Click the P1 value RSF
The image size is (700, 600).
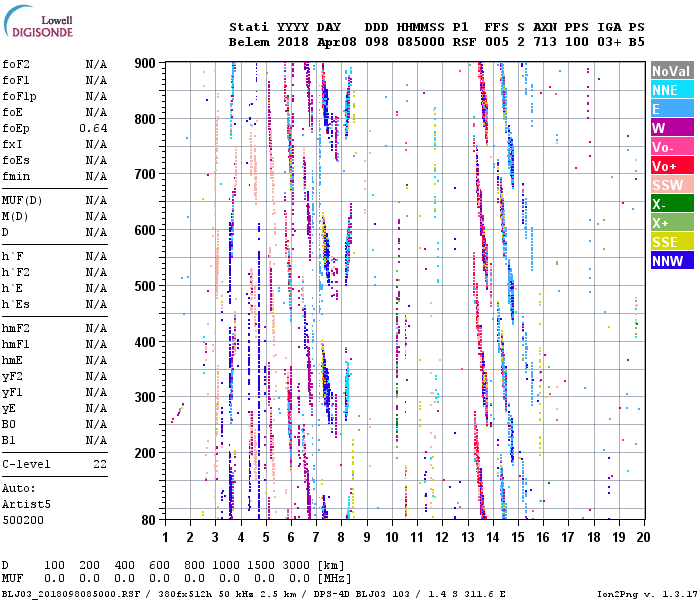point(464,42)
